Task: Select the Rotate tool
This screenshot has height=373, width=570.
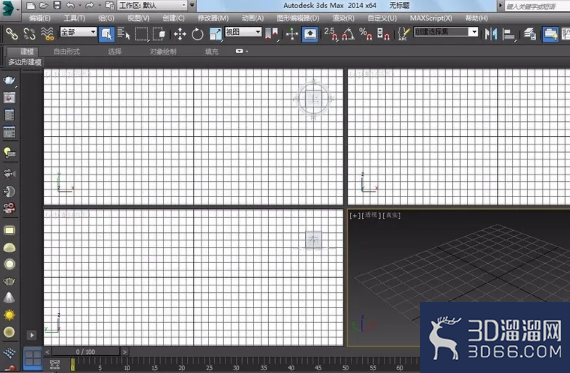Action: (x=197, y=35)
